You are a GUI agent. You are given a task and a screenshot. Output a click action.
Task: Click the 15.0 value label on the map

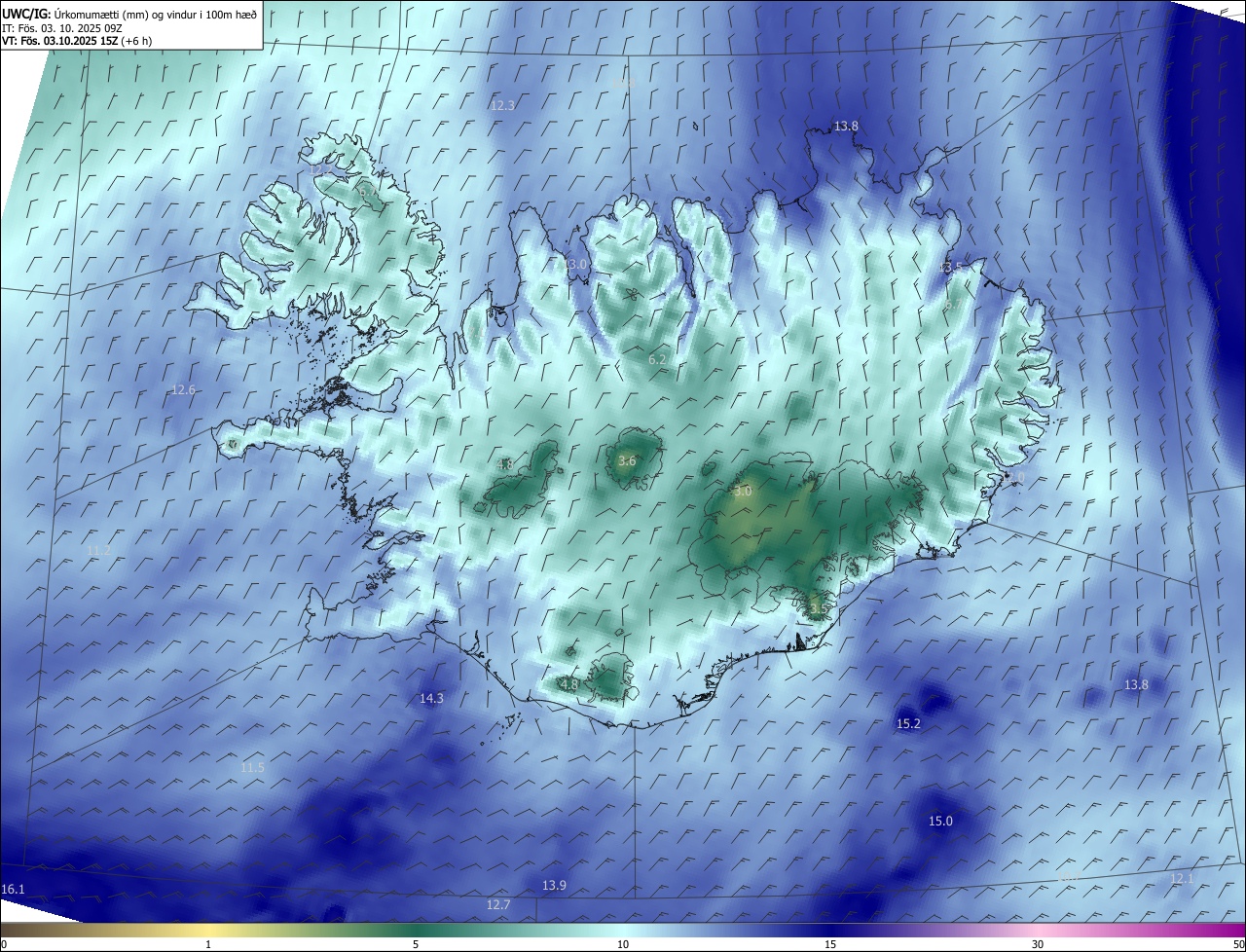940,821
